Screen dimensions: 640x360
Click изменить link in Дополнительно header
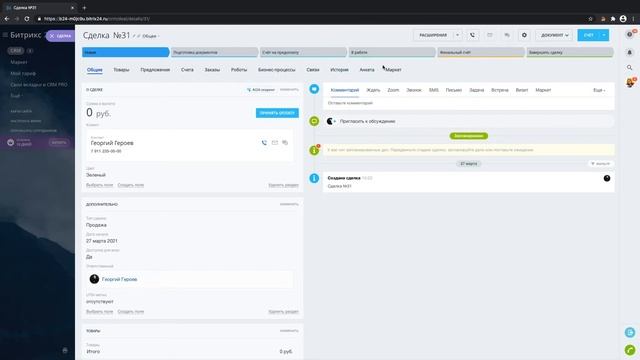point(289,204)
